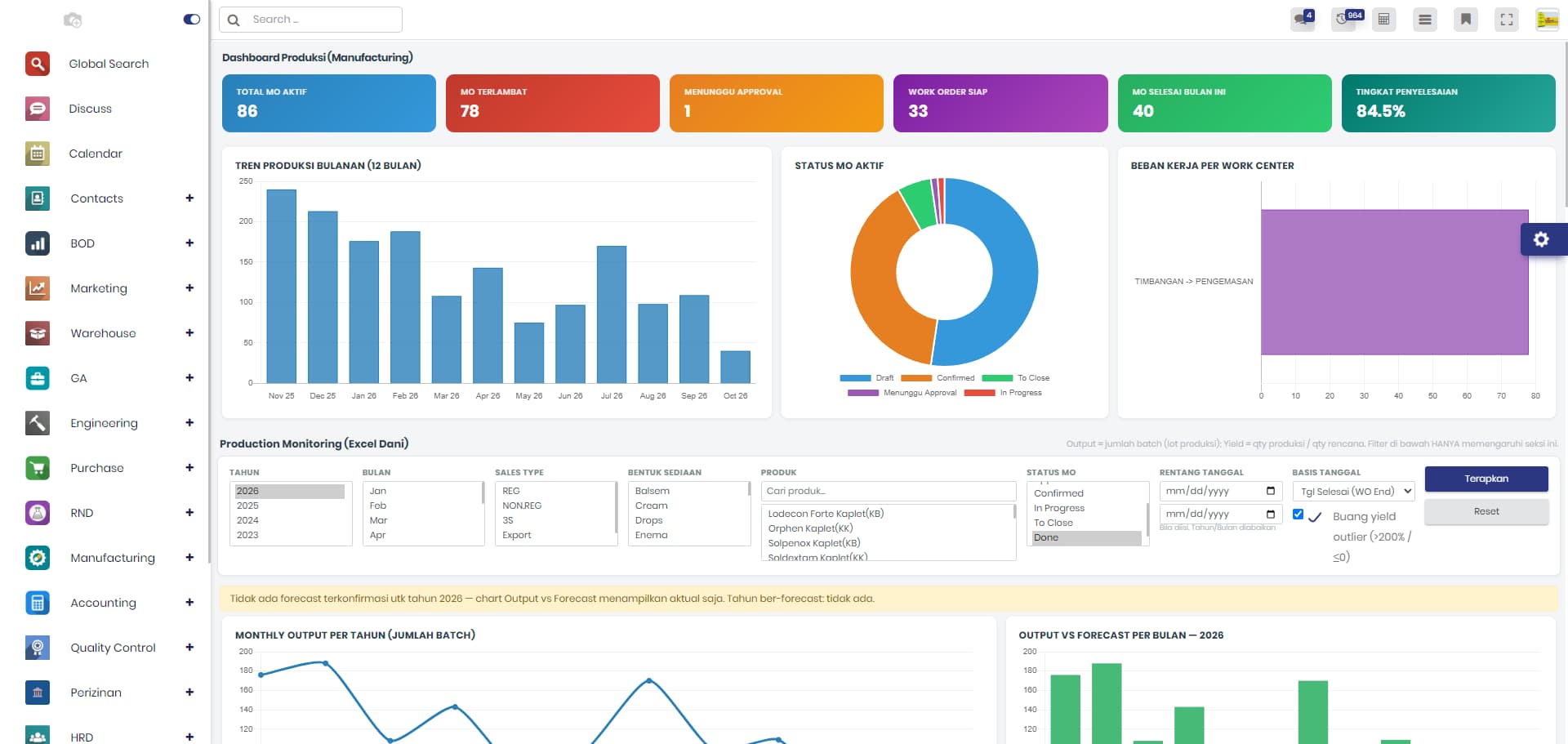The image size is (1568, 744).
Task: Click the Quality Control badge icon
Action: click(38, 648)
